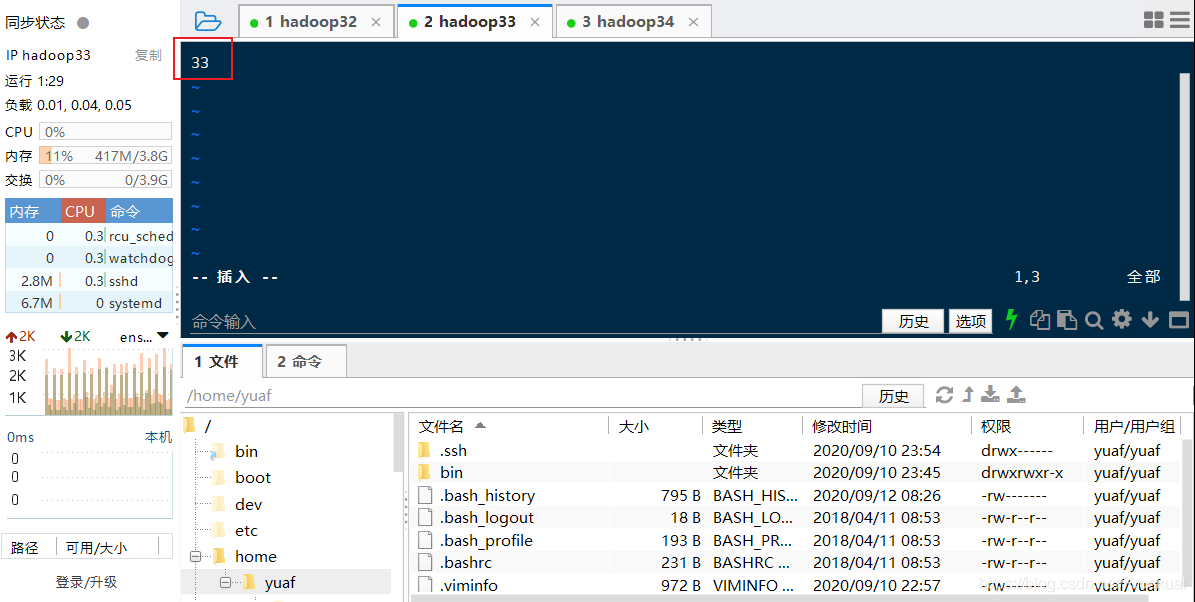Collapse the home folder tree node
Viewport: 1195px width, 602px height.
(195, 557)
